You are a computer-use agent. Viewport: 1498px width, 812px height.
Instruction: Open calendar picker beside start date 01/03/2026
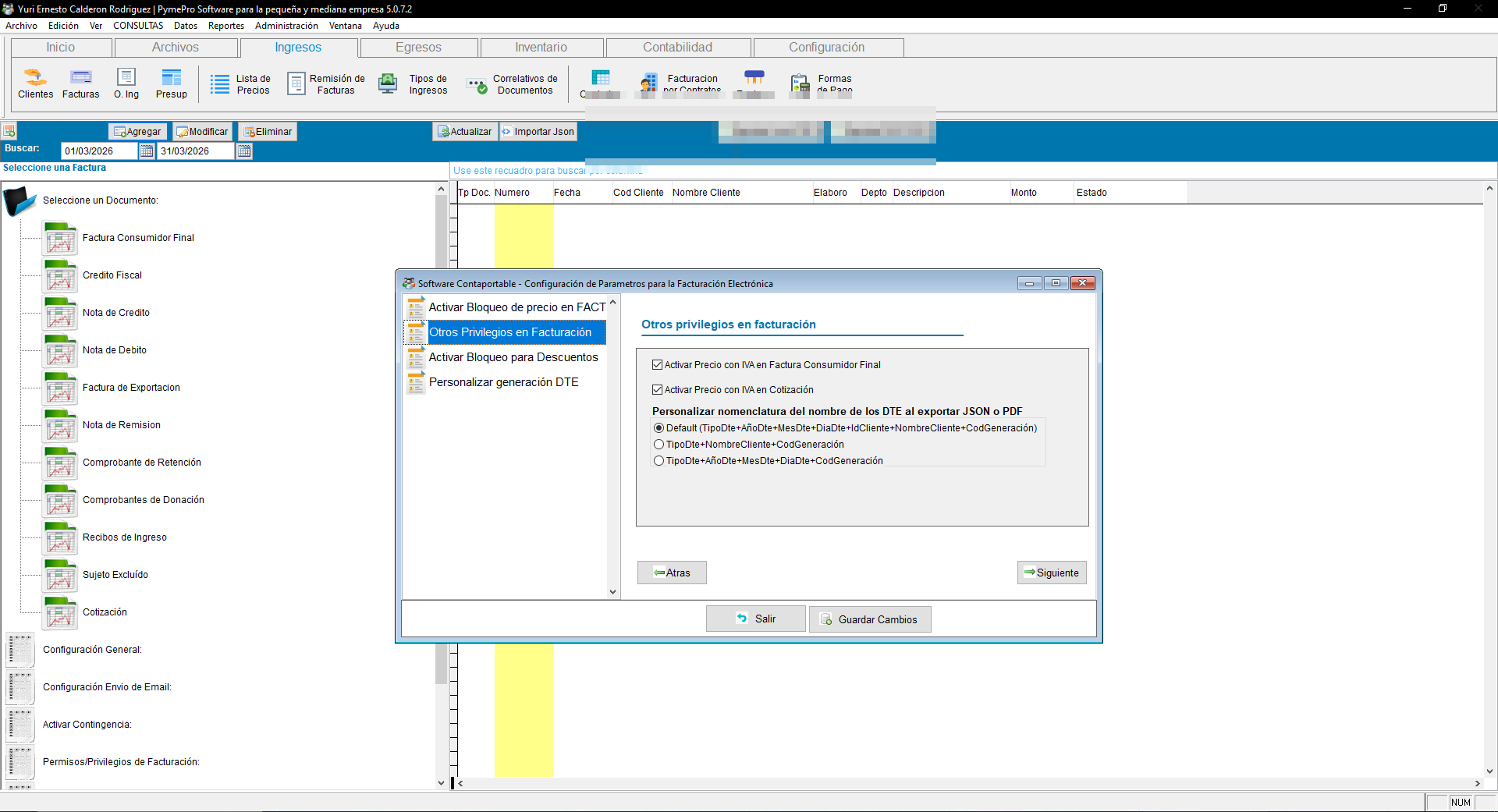(x=147, y=151)
